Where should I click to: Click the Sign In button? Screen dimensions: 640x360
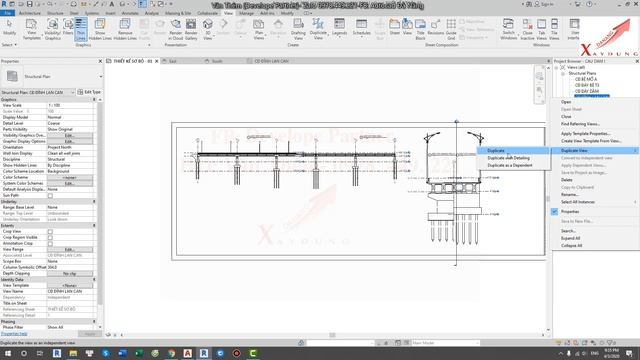coord(544,4)
